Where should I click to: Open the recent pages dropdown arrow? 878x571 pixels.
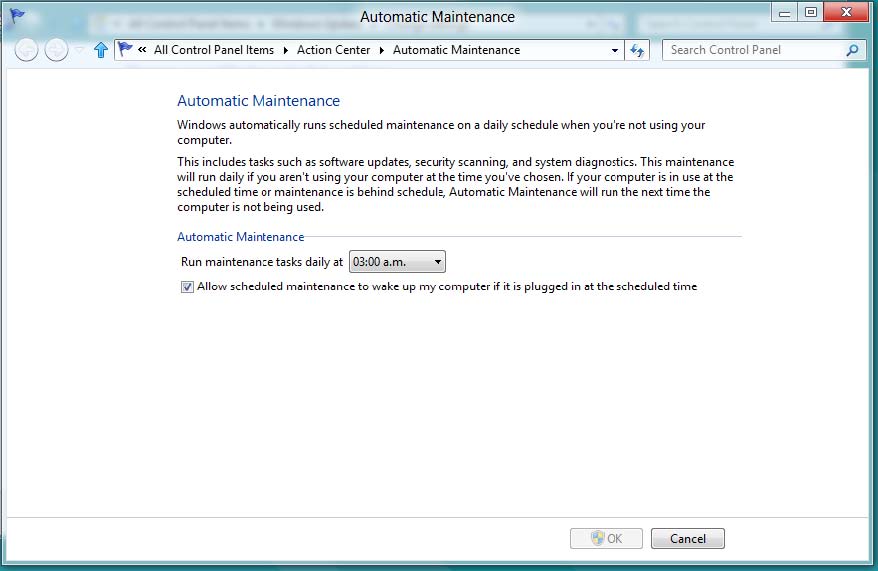(80, 50)
